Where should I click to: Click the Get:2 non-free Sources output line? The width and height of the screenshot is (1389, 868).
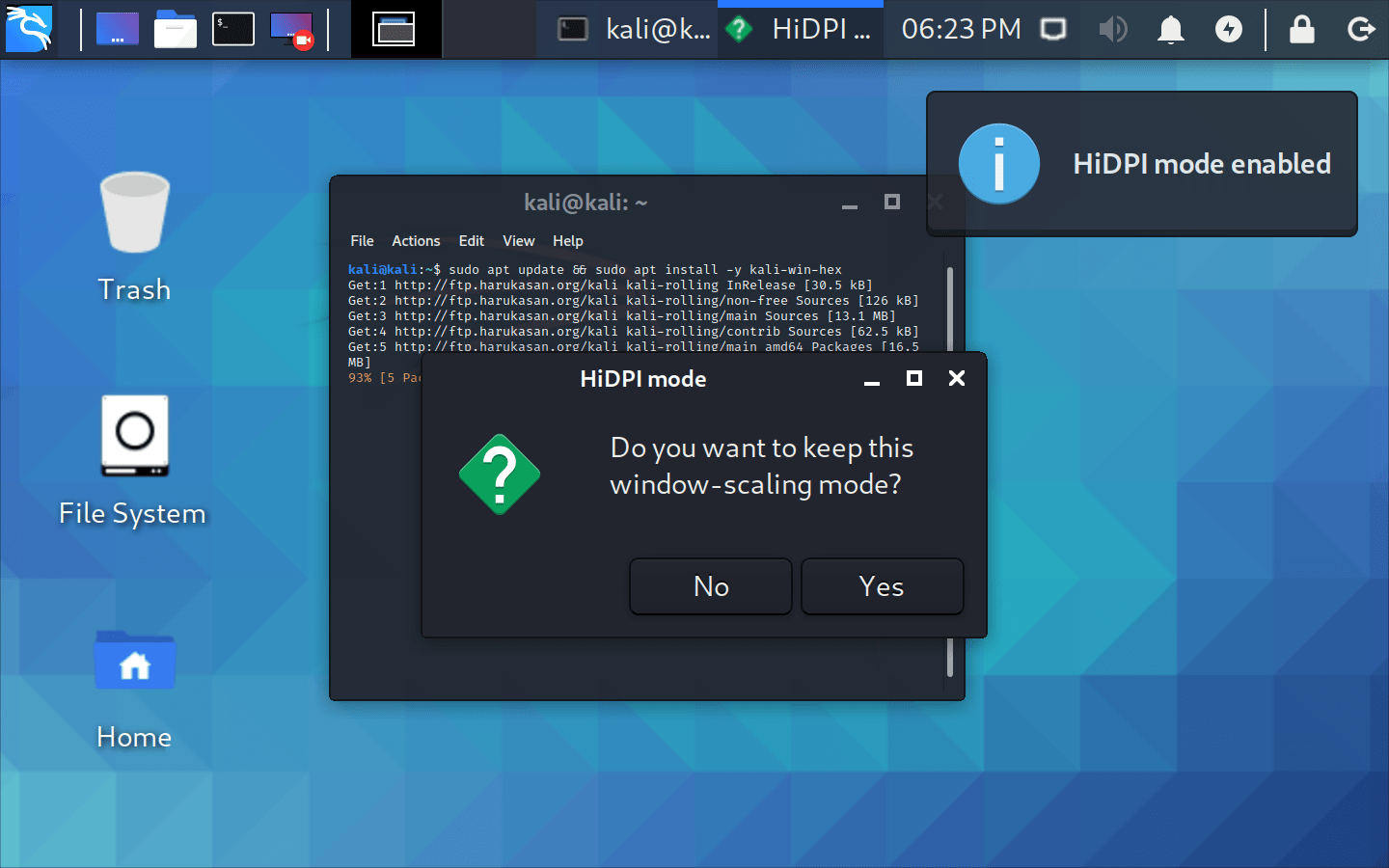click(x=633, y=301)
